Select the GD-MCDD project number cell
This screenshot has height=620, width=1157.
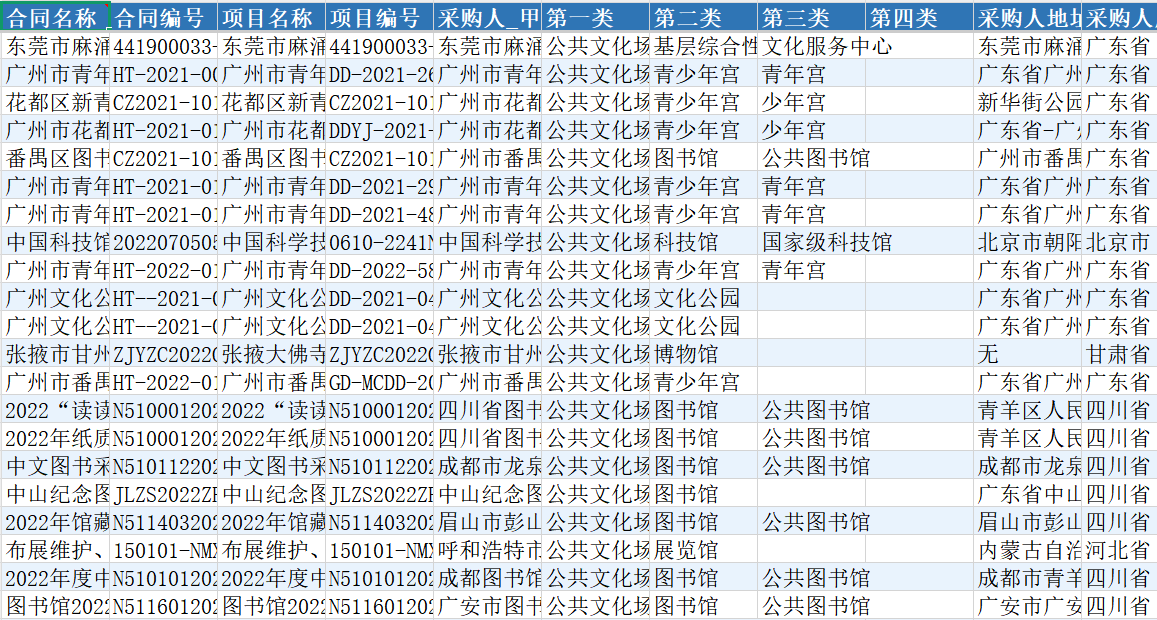380,382
